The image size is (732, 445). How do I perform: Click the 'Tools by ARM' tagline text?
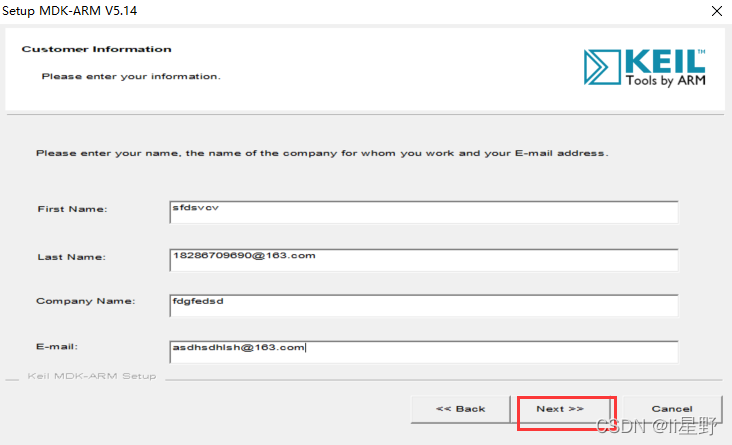665,79
